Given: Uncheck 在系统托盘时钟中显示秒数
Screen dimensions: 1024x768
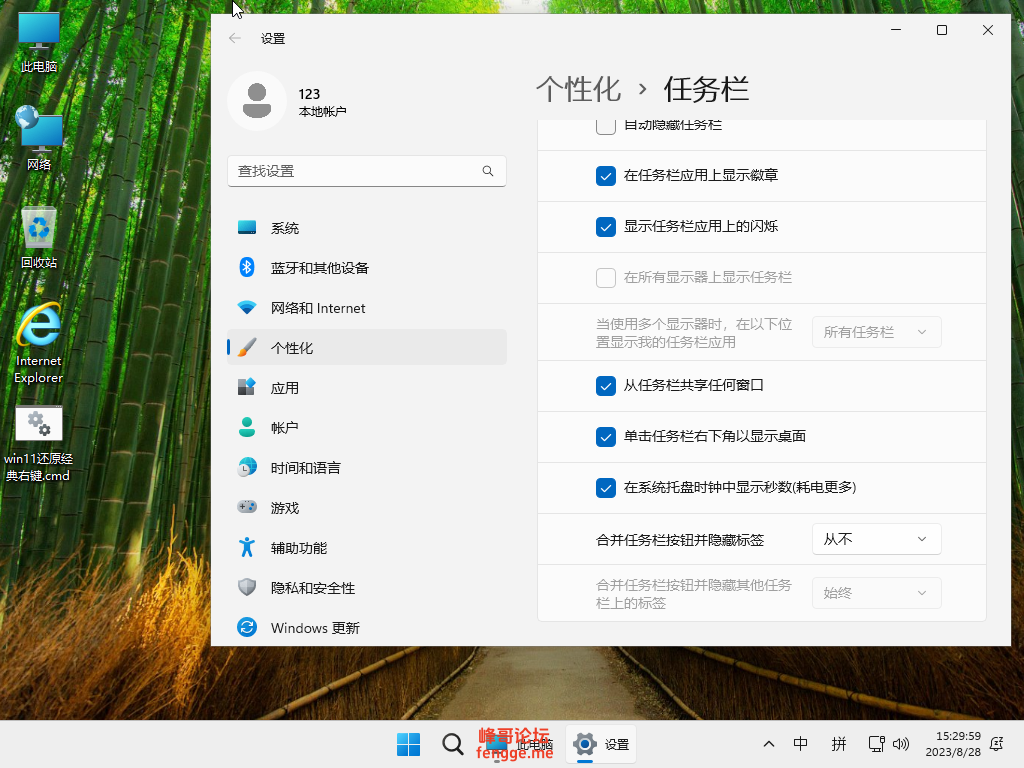Looking at the screenshot, I should (x=605, y=488).
